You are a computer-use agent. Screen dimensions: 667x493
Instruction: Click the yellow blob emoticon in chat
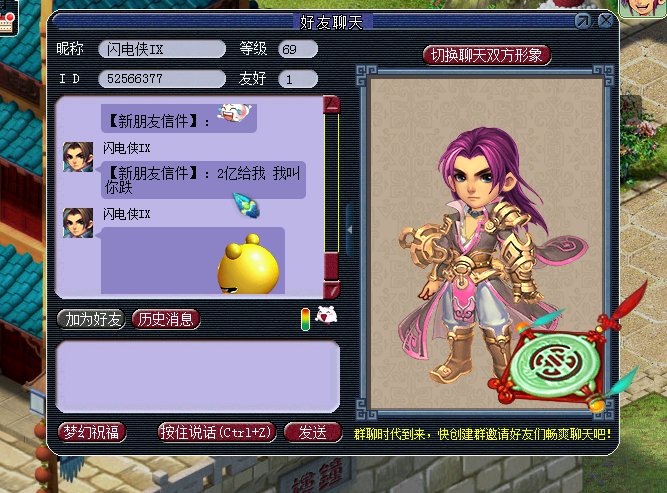click(249, 265)
